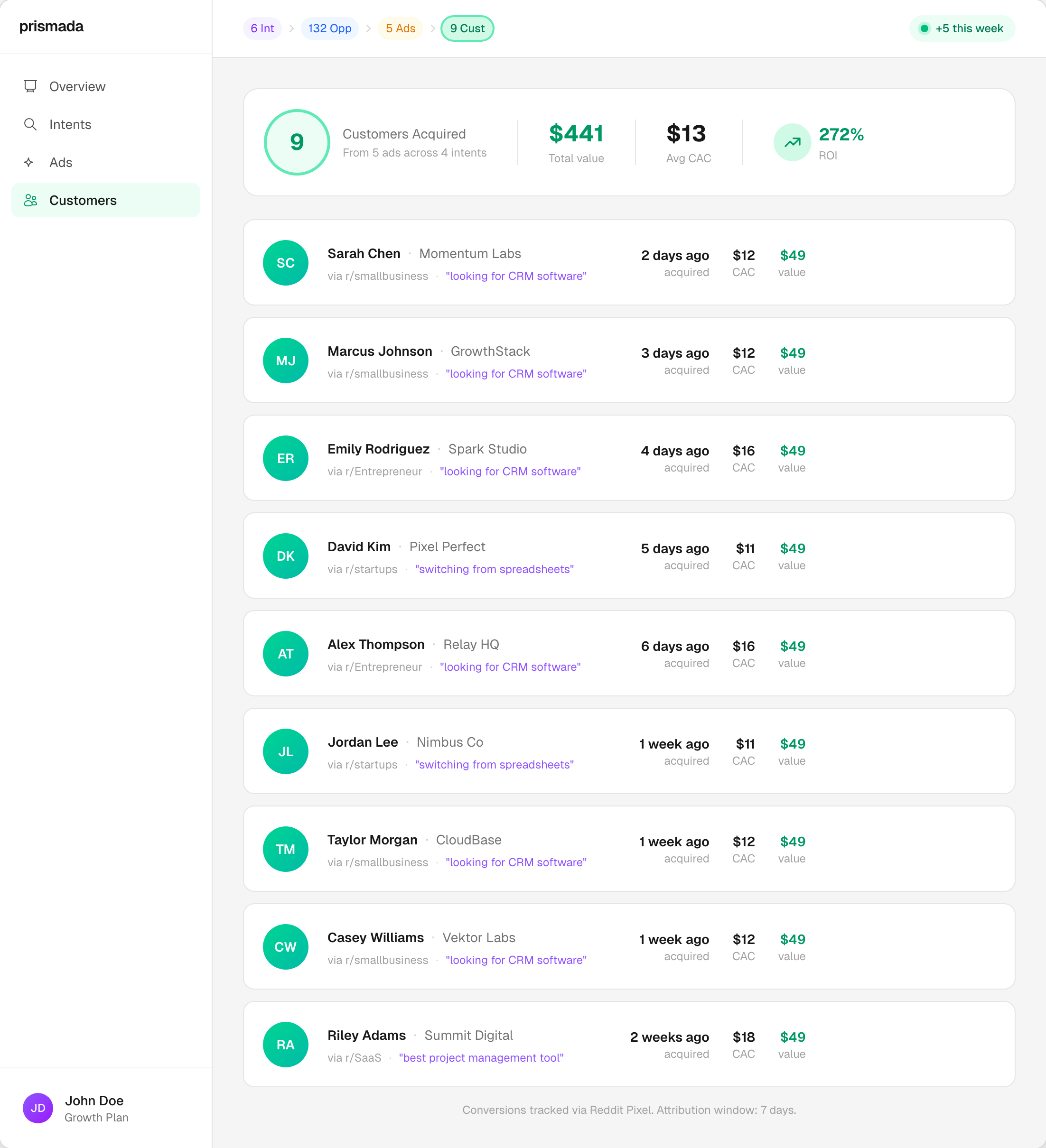The width and height of the screenshot is (1046, 1148).
Task: Click the +5 this week status badge
Action: coord(962,28)
